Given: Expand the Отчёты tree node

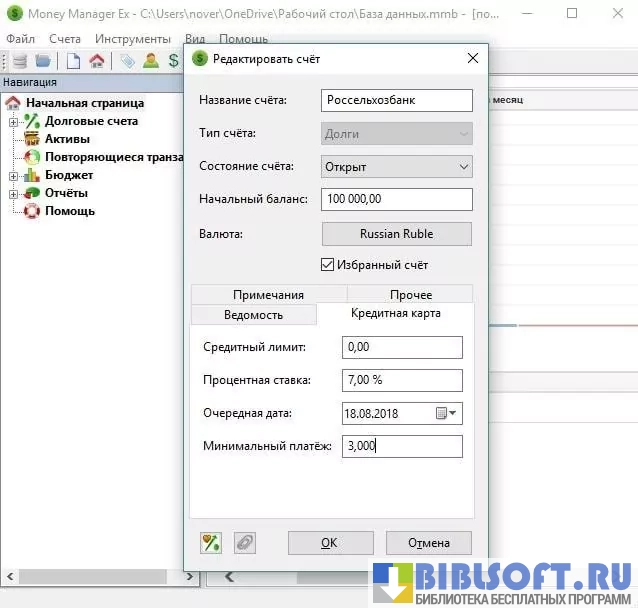Looking at the screenshot, I should 14,193.
